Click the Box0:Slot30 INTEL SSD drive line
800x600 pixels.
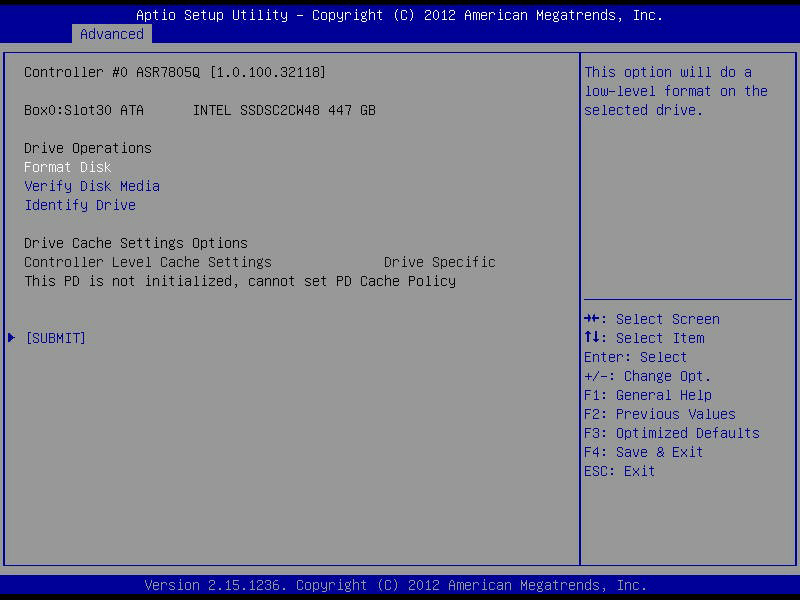coord(199,110)
